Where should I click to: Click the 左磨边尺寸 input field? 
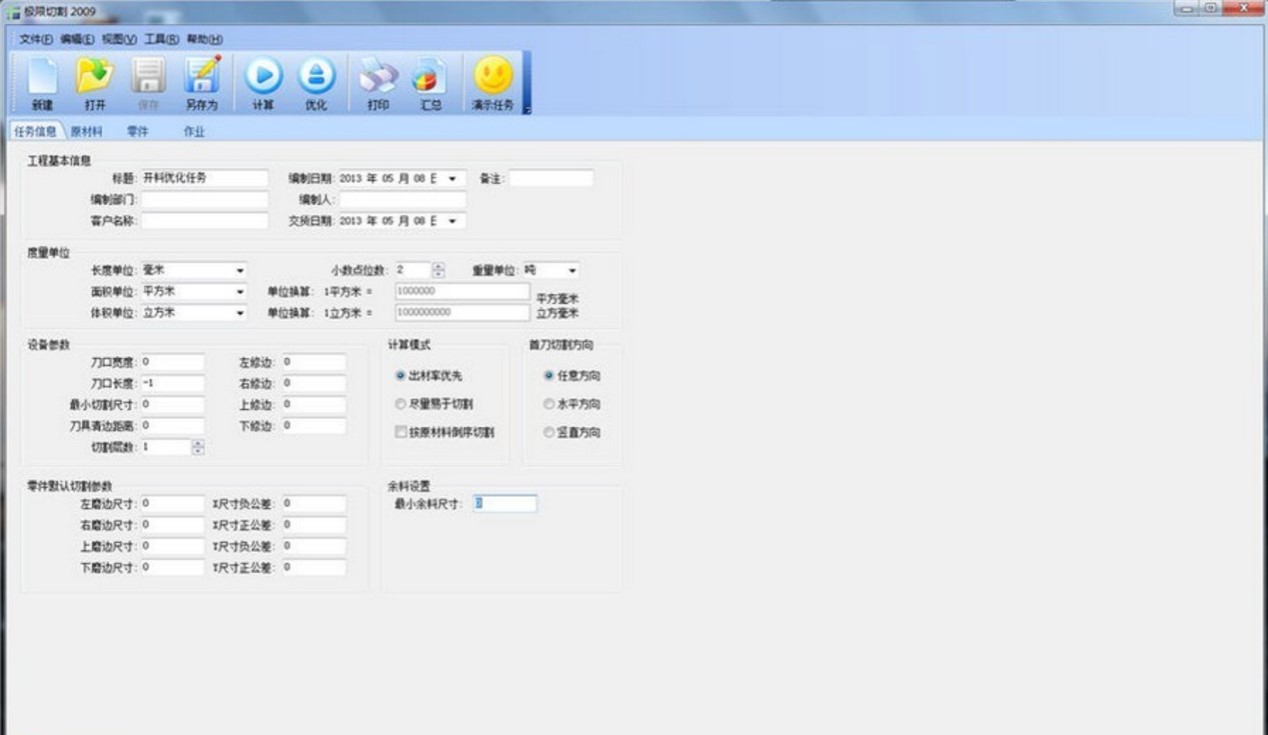point(172,504)
